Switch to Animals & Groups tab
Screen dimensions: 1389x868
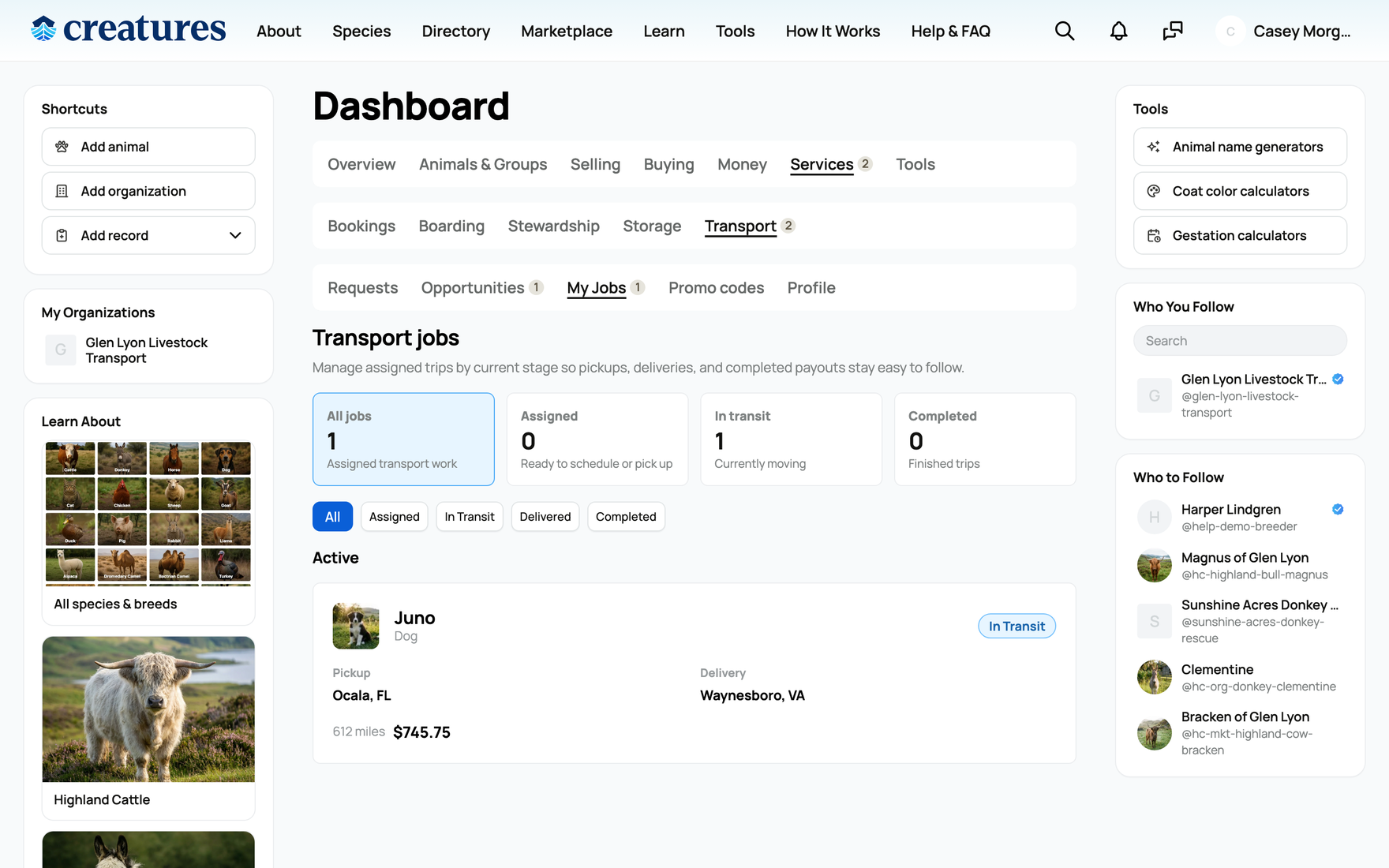(x=483, y=164)
